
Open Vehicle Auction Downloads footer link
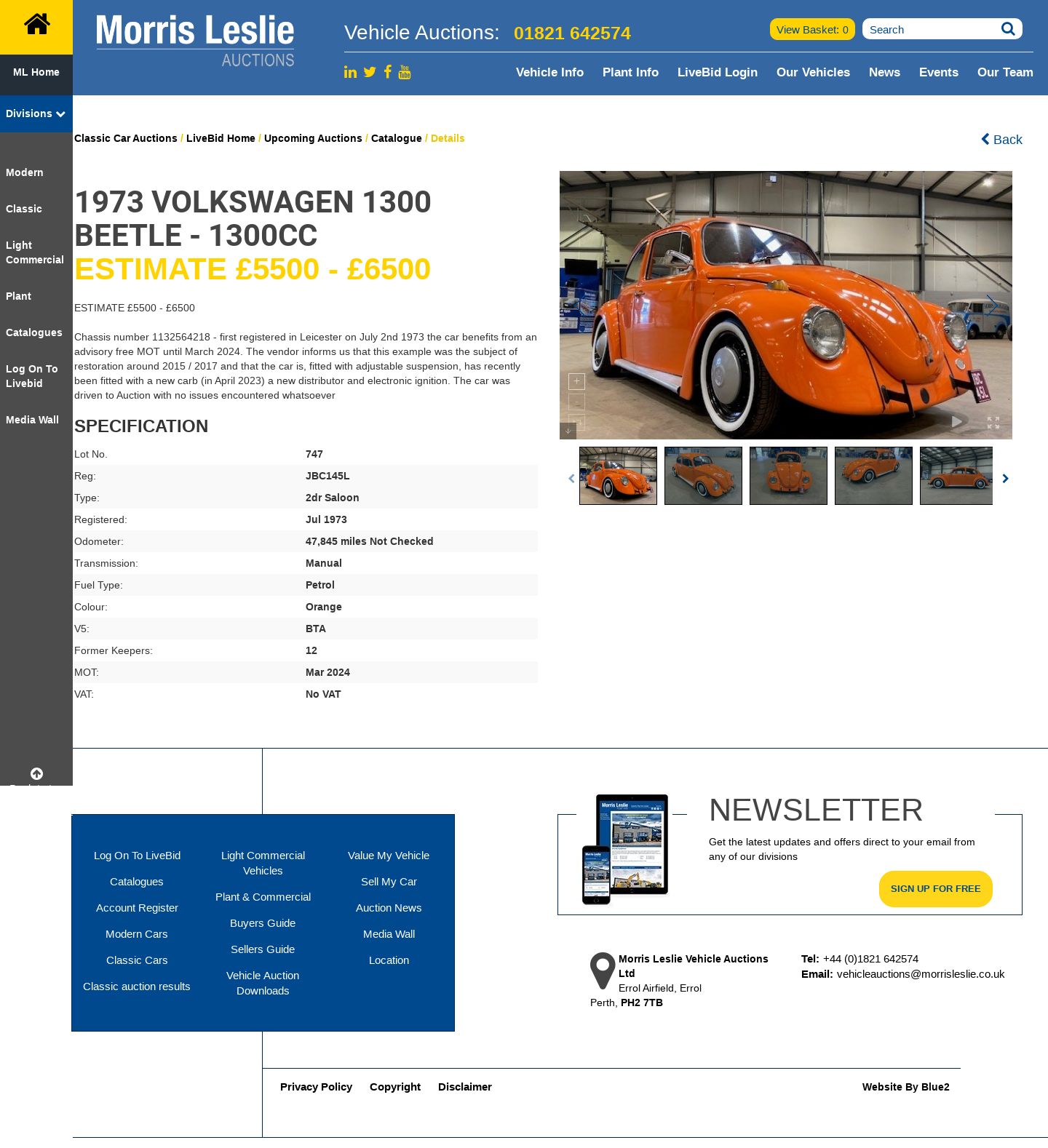(x=263, y=983)
